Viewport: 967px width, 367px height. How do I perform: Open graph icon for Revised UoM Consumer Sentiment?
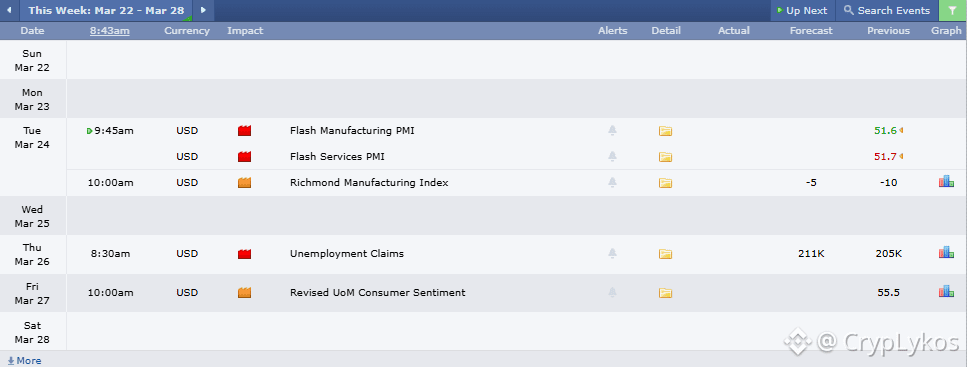click(x=946, y=291)
